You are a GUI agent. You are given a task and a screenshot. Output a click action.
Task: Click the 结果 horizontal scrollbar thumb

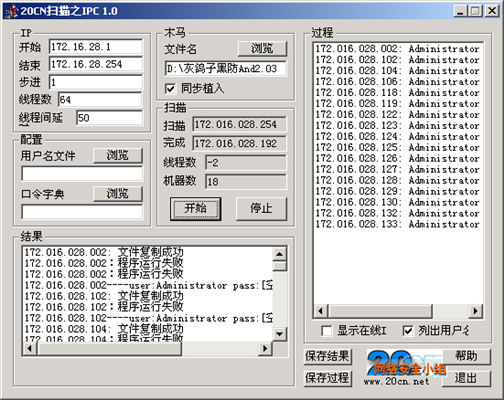(x=109, y=348)
